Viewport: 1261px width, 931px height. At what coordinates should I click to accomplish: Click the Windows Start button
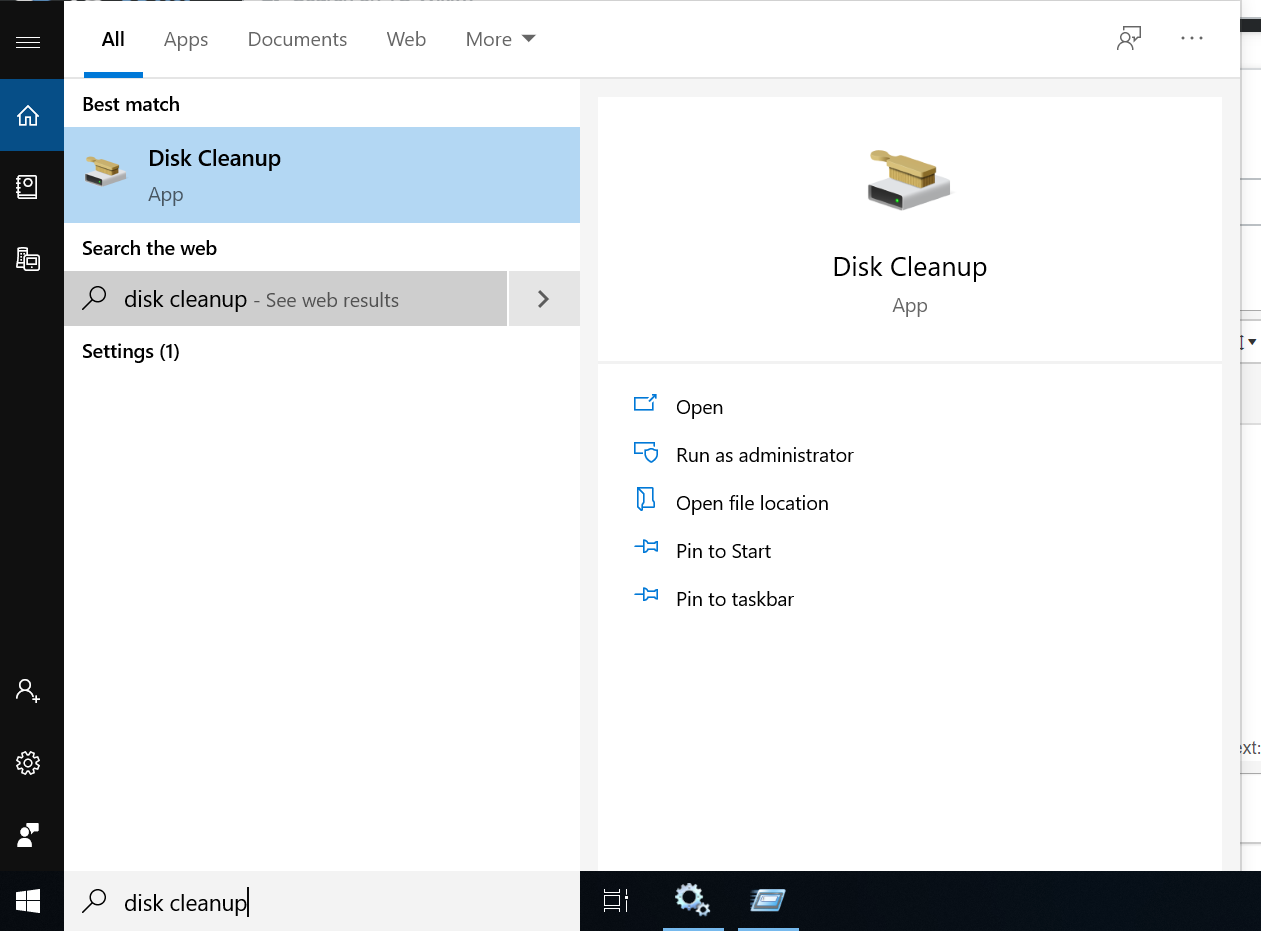click(28, 902)
